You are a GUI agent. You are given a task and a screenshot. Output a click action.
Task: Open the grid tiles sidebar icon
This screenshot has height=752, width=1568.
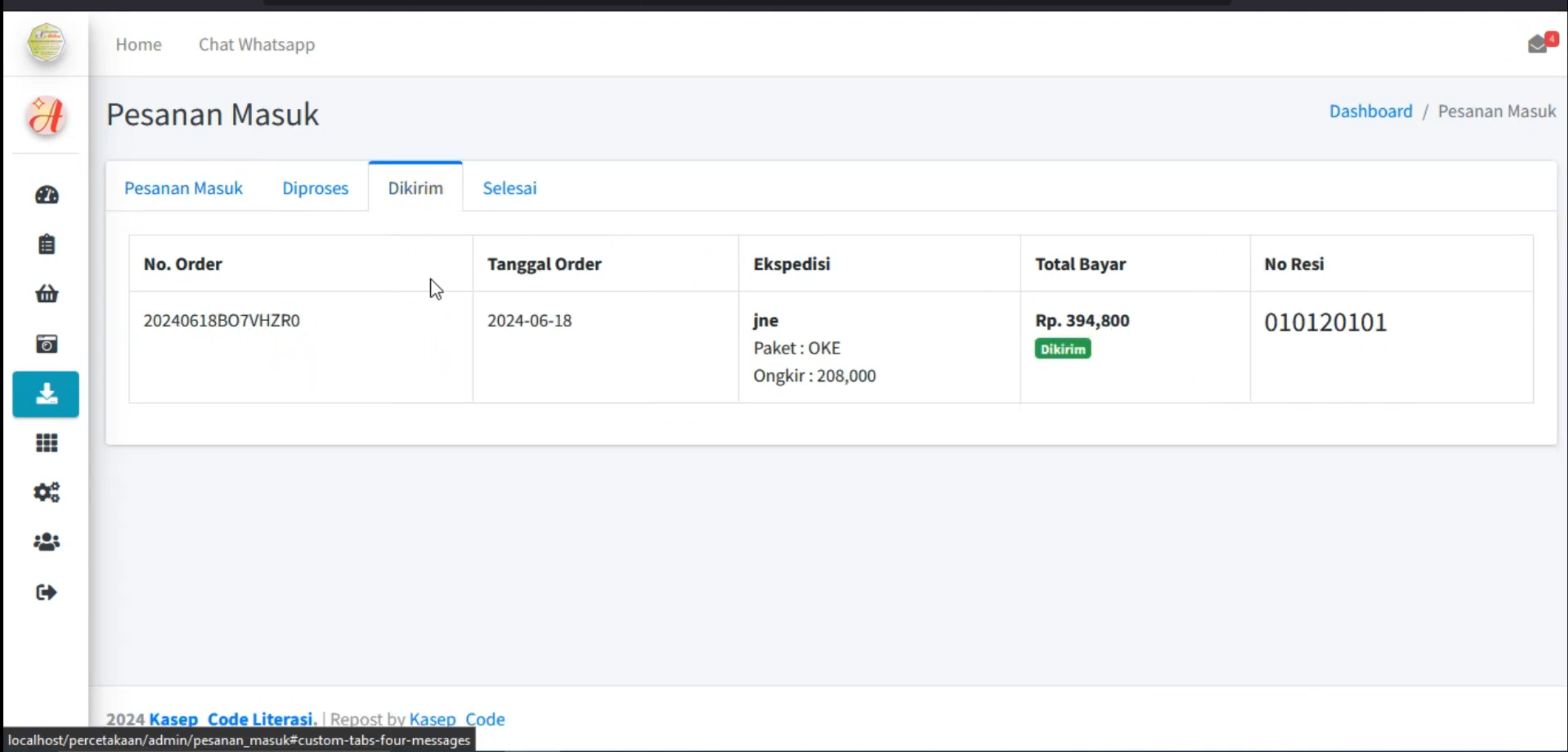tap(47, 443)
